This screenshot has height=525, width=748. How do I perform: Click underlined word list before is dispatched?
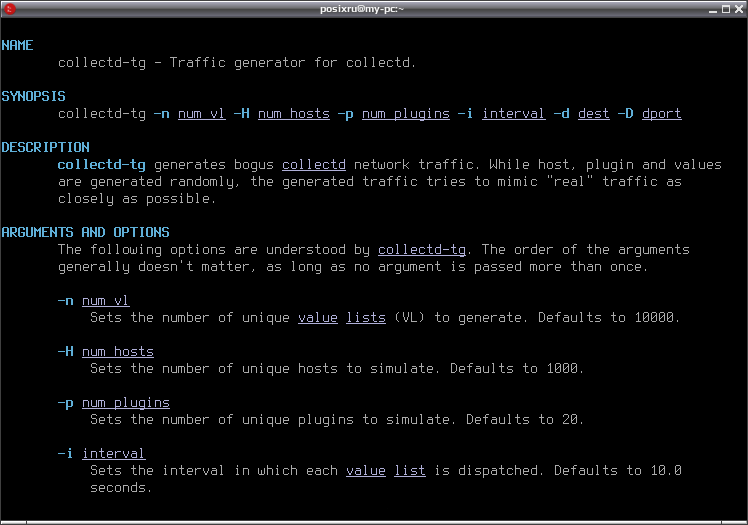pyautogui.click(x=410, y=471)
